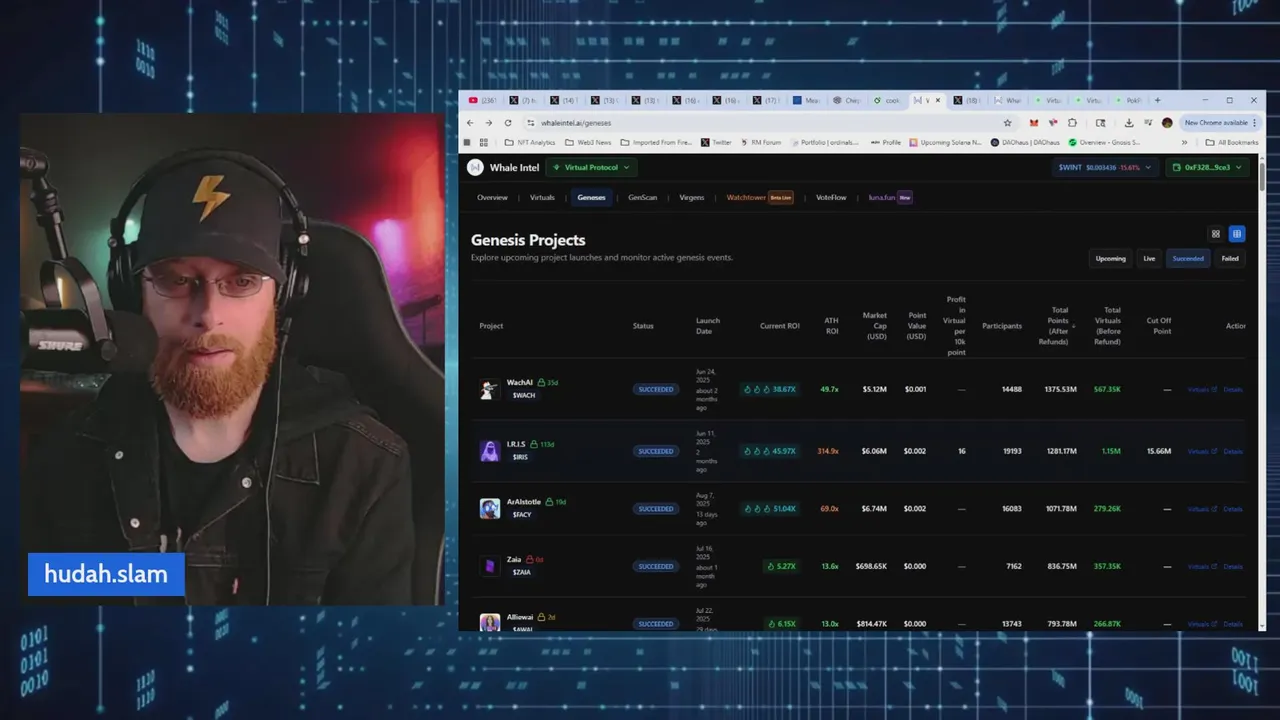Open the DAOhaus bookmark
This screenshot has width=1280, height=720.
(1026, 142)
